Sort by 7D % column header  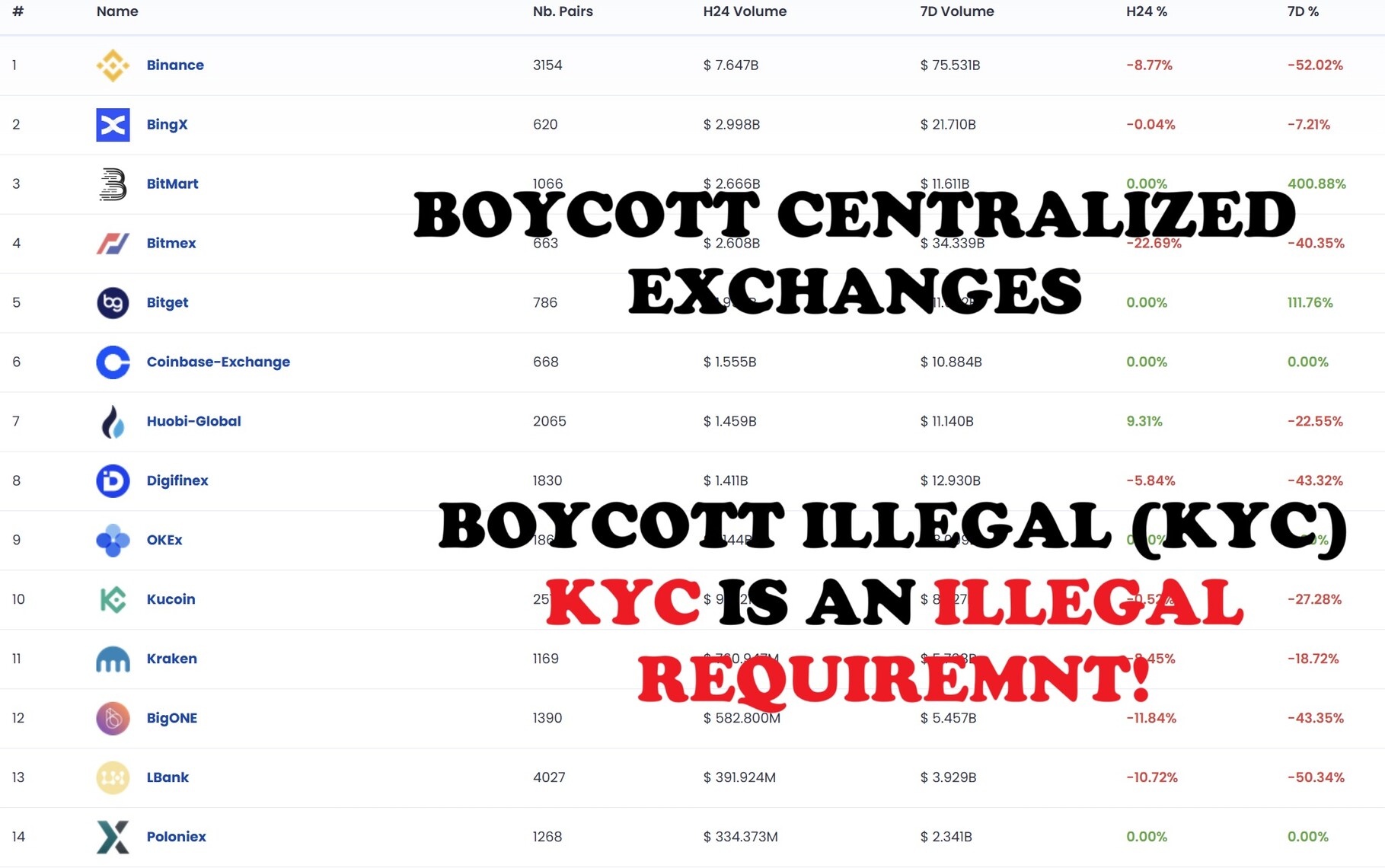coord(1302,11)
